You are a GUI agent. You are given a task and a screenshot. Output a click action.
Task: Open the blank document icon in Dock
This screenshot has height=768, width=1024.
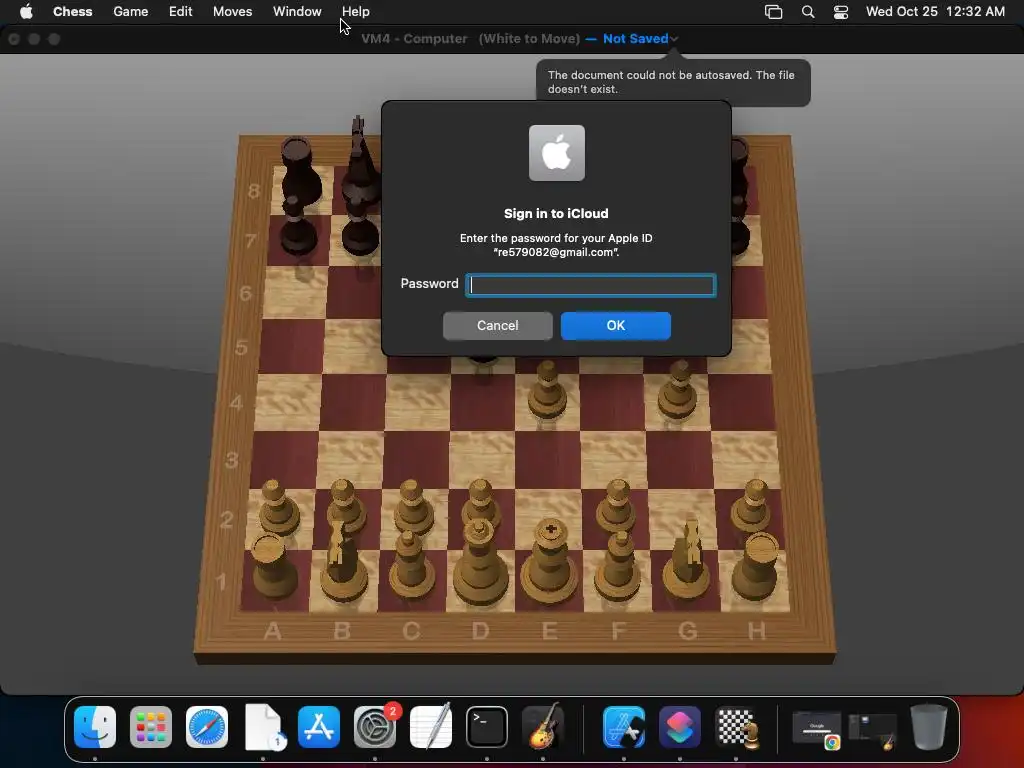(x=264, y=727)
